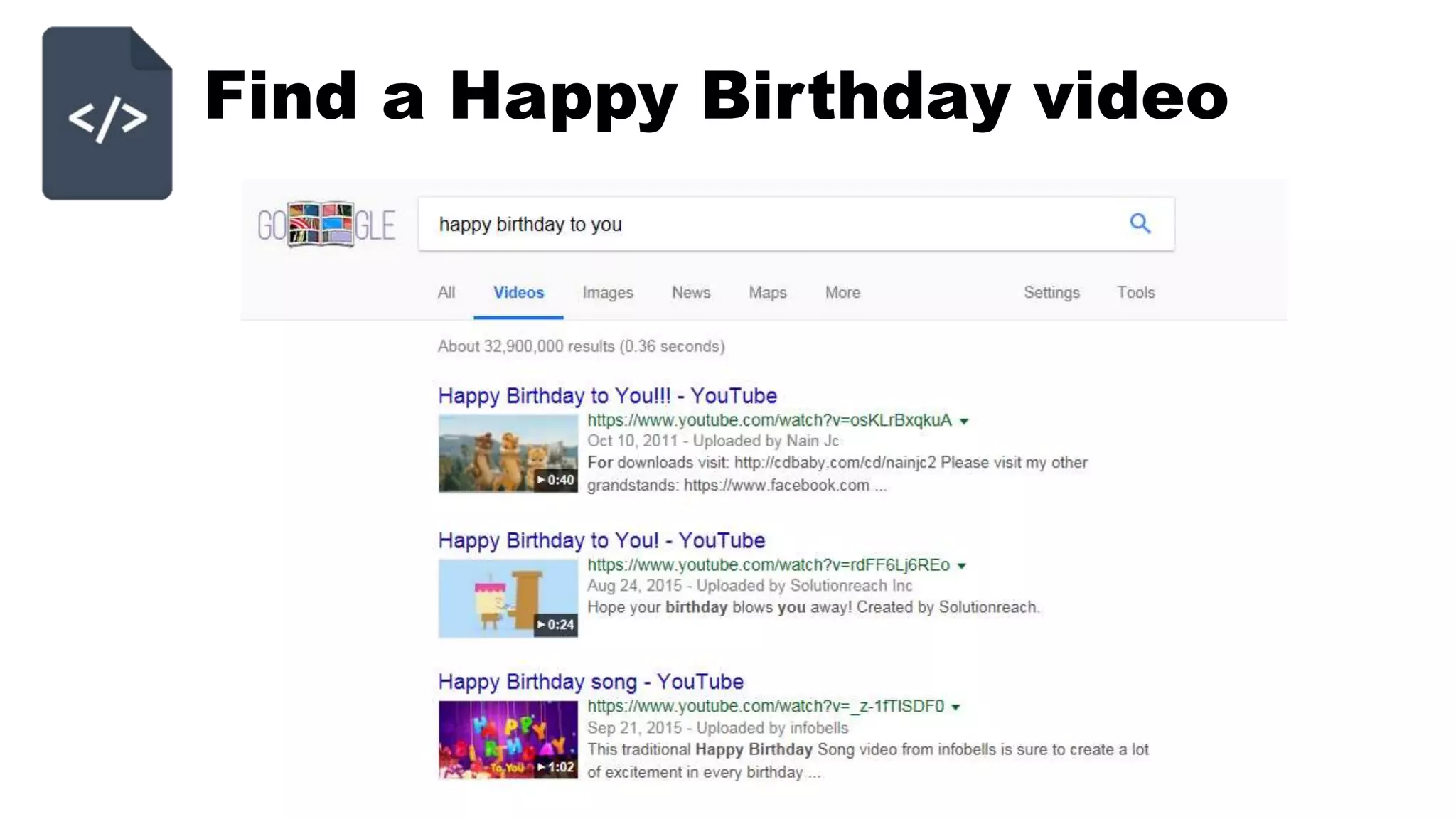Image resolution: width=1456 pixels, height=819 pixels.
Task: Expand dropdown arrow next to rdFF6Lj6REo URL
Action: point(962,566)
